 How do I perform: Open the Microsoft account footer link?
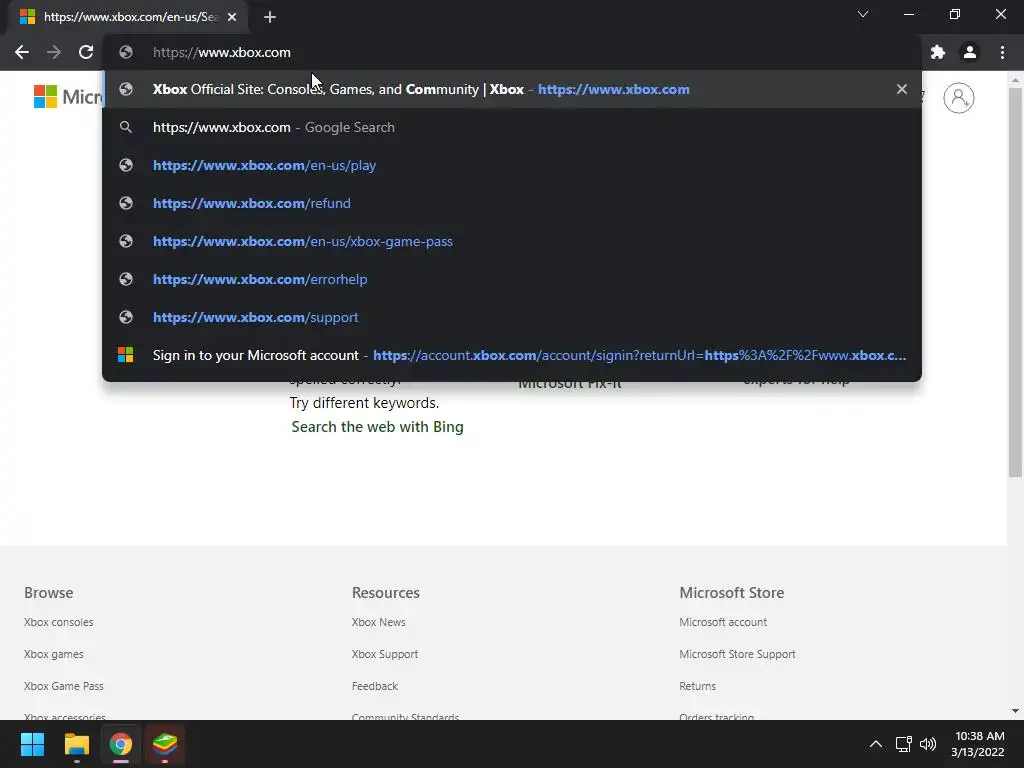723,622
